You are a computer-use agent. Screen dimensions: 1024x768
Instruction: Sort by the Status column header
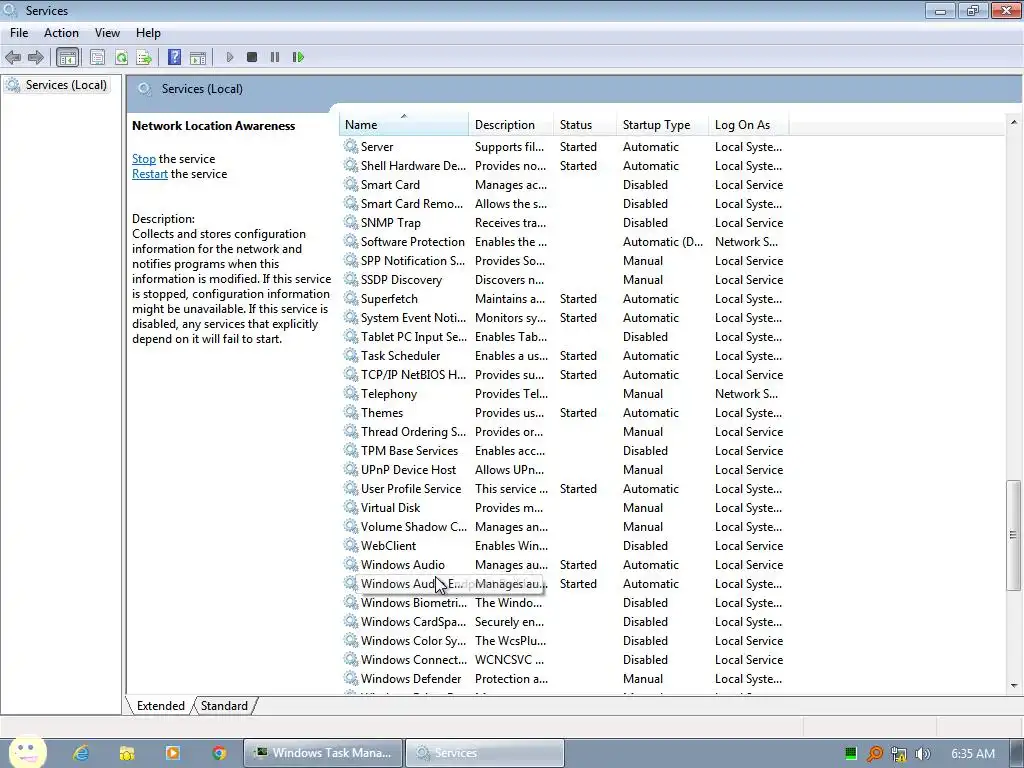[584, 125]
